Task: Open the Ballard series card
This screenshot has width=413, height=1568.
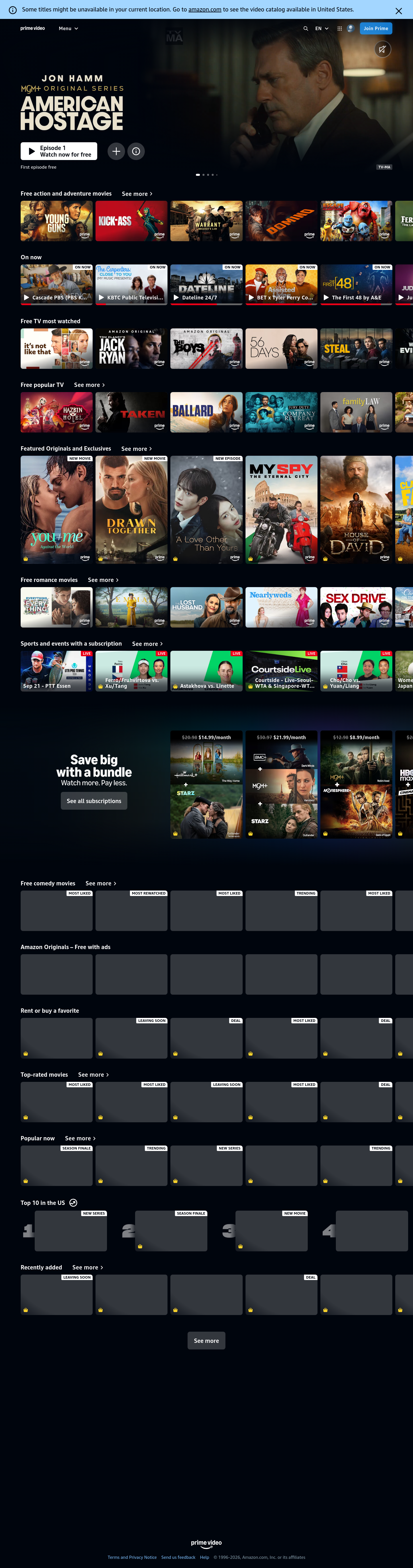Action: [x=206, y=412]
